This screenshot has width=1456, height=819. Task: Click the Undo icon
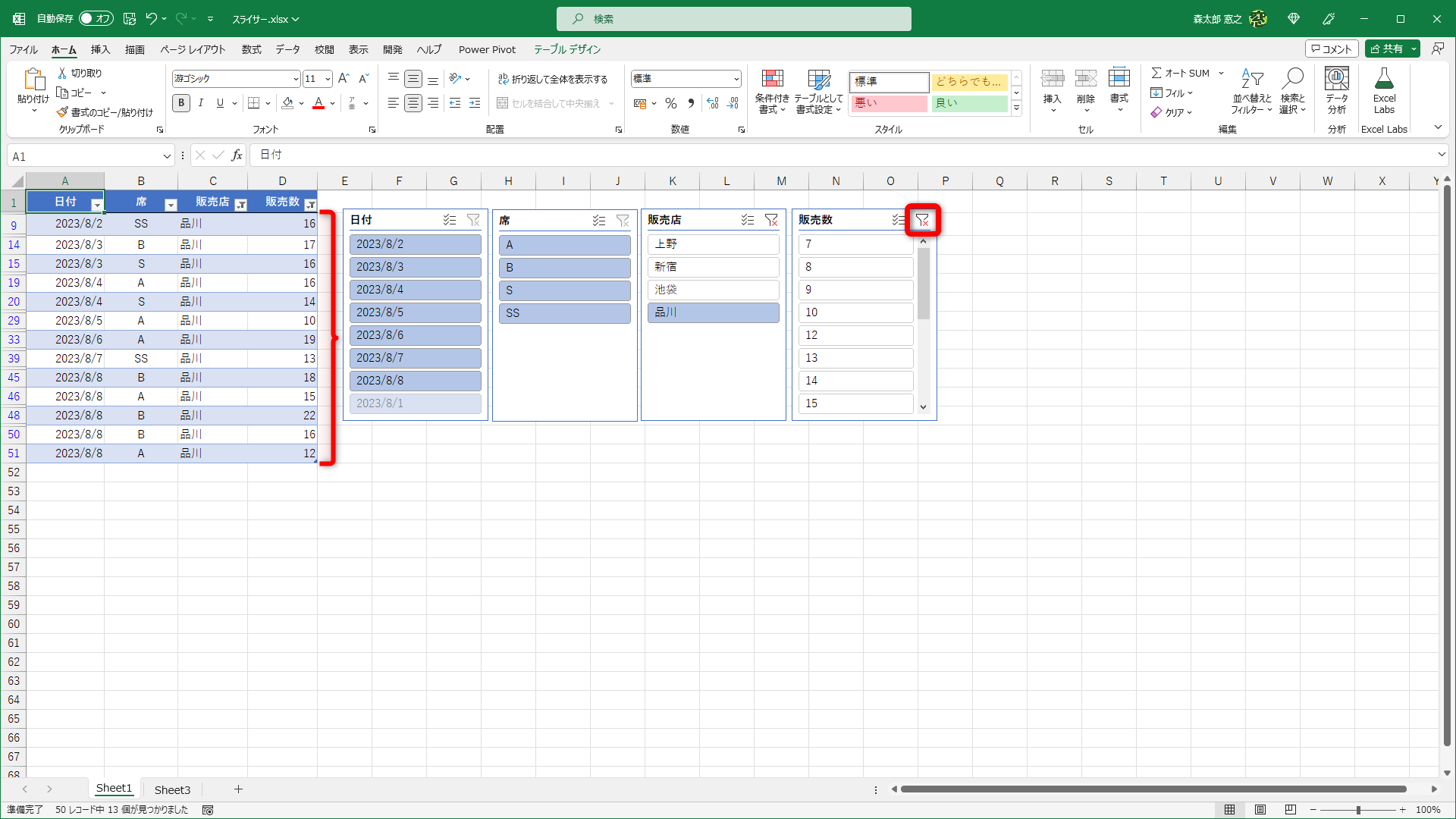click(152, 18)
